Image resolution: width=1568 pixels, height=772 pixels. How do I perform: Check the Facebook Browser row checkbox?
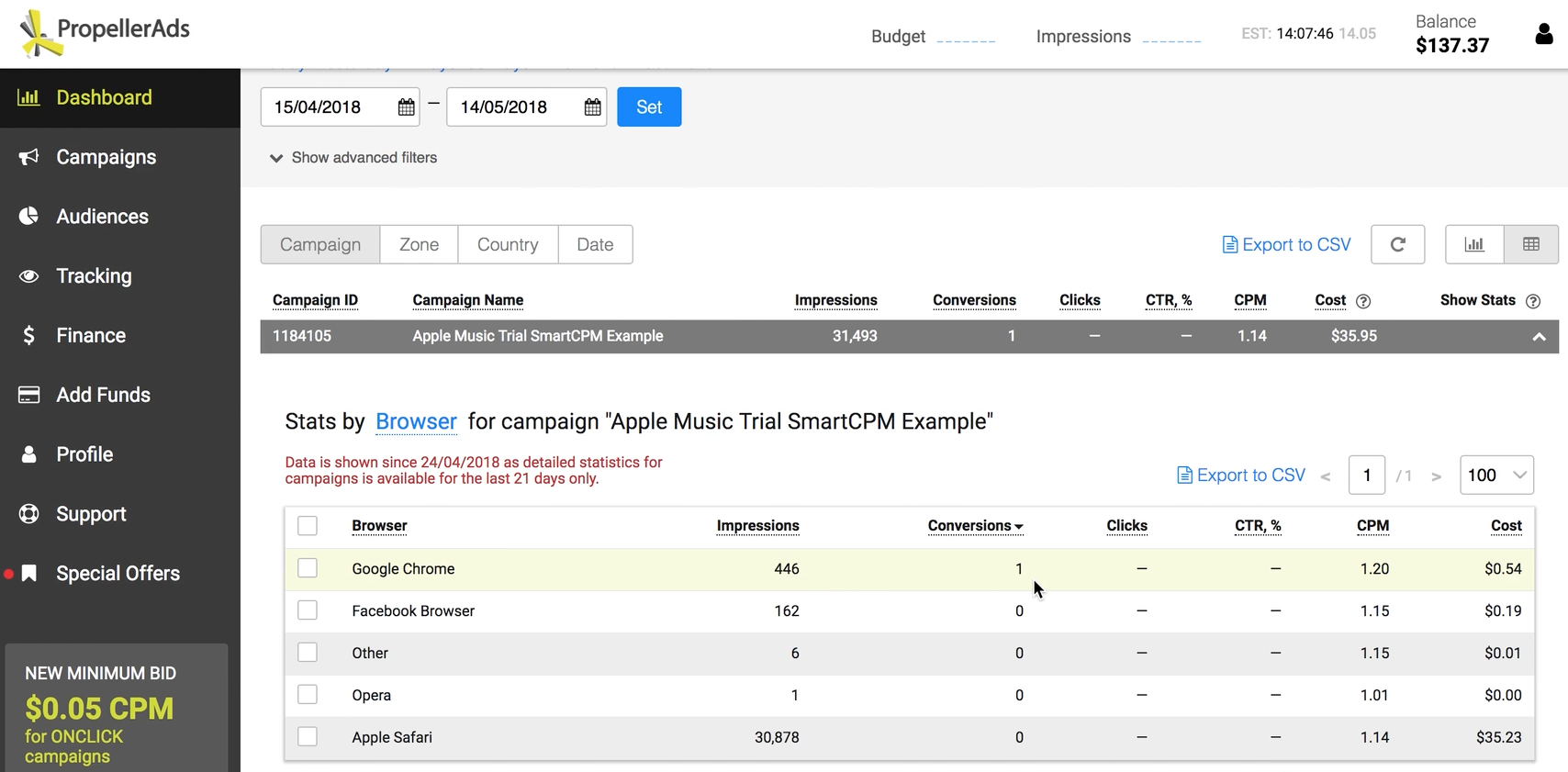(x=308, y=610)
